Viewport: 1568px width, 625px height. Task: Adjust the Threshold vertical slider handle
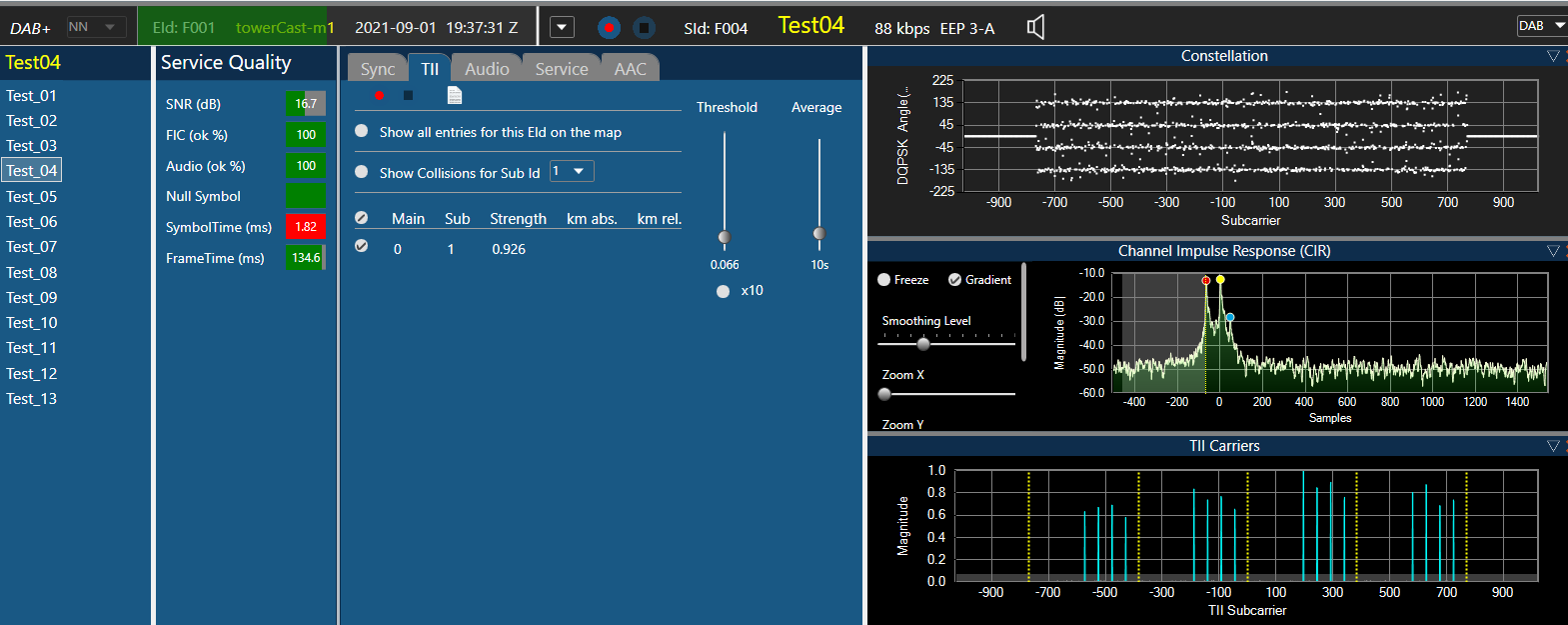pyautogui.click(x=725, y=238)
